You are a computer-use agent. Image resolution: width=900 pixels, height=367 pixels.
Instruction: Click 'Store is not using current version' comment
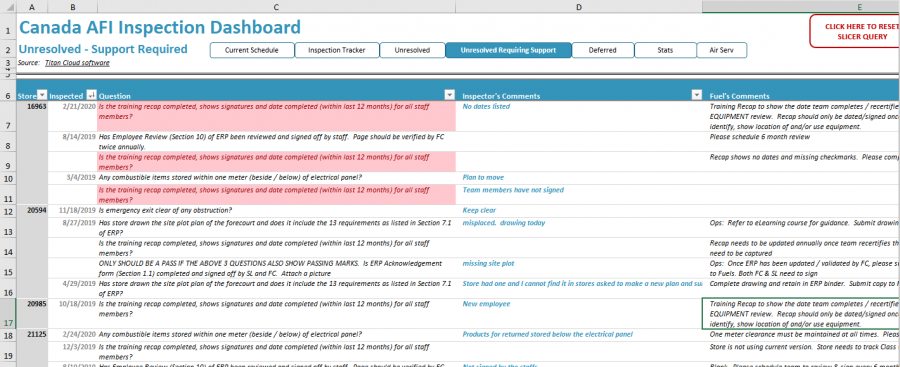(804, 346)
